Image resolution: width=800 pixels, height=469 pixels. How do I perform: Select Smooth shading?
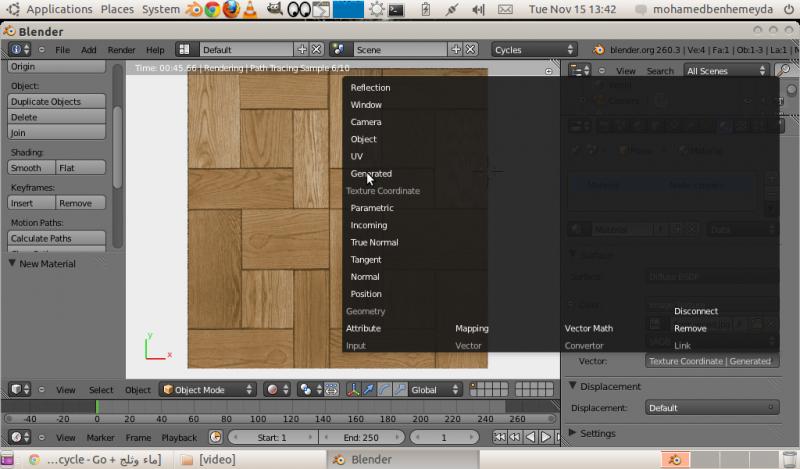(x=31, y=168)
